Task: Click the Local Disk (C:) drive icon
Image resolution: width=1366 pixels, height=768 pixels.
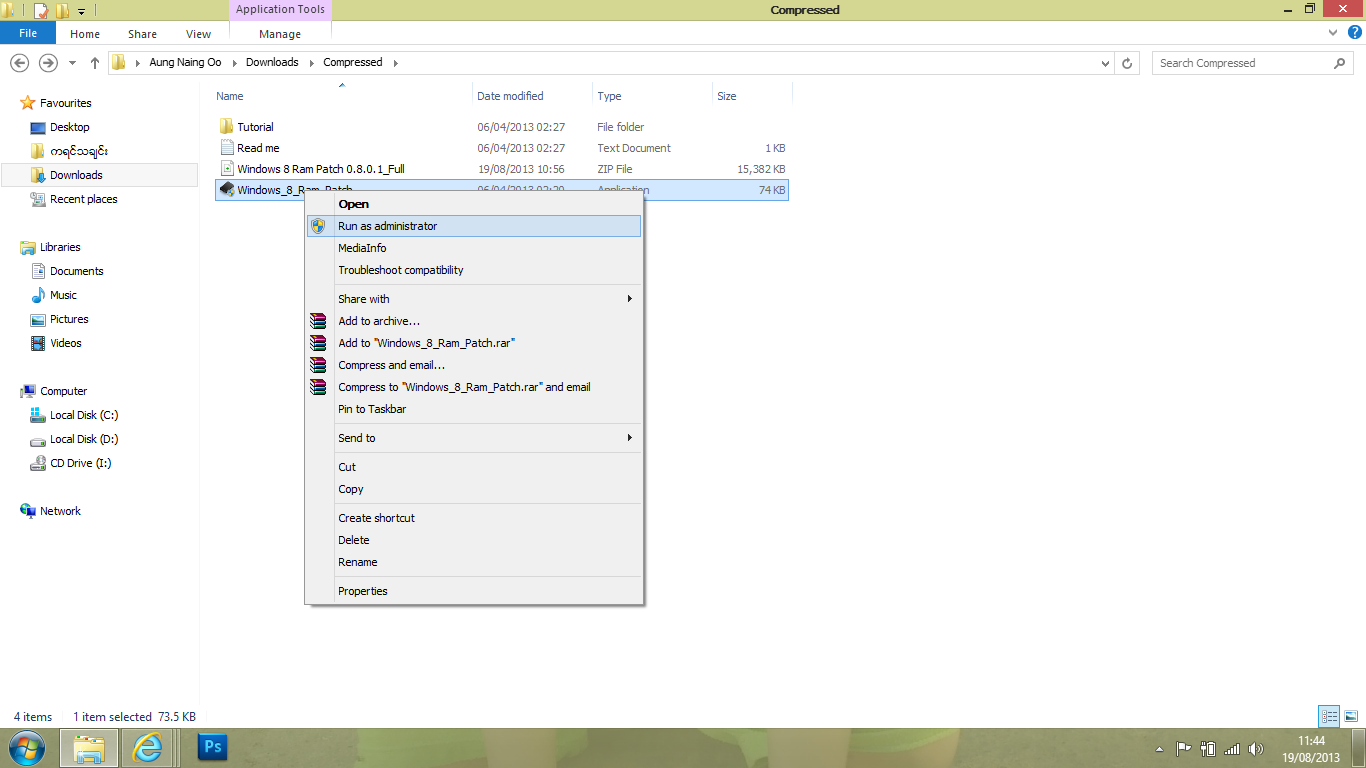Action: click(x=38, y=415)
